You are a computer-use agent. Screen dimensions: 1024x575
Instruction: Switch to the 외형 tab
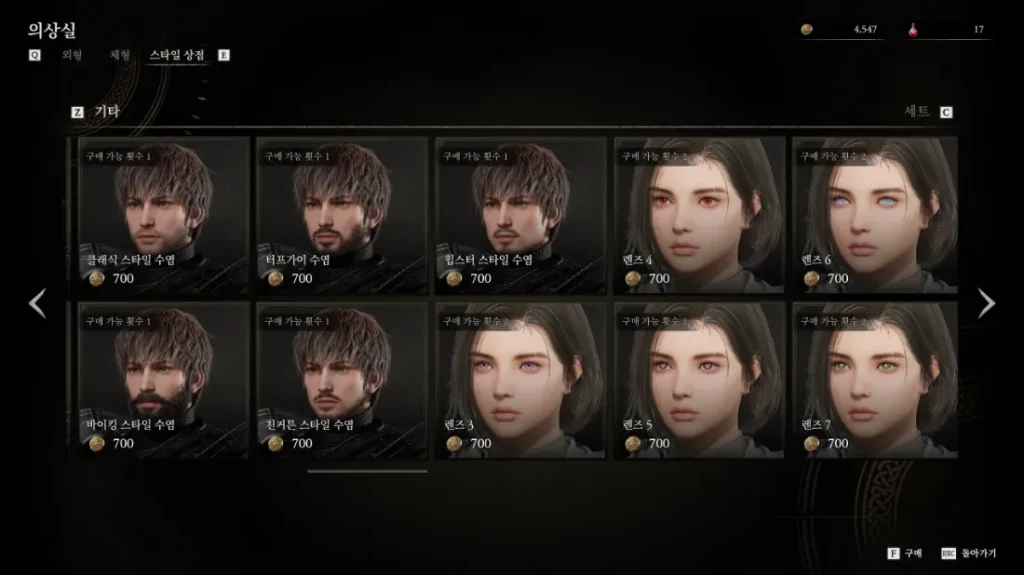[x=72, y=56]
